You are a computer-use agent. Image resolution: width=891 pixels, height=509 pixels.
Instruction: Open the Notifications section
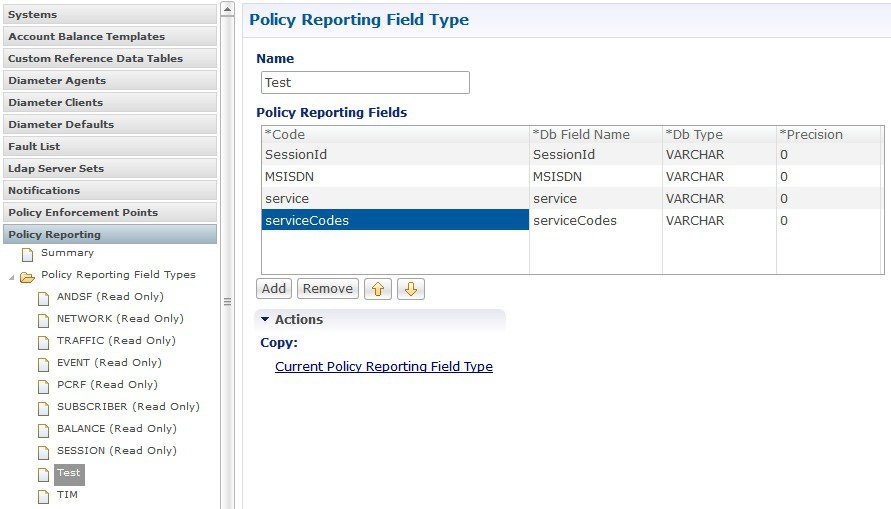coord(110,190)
